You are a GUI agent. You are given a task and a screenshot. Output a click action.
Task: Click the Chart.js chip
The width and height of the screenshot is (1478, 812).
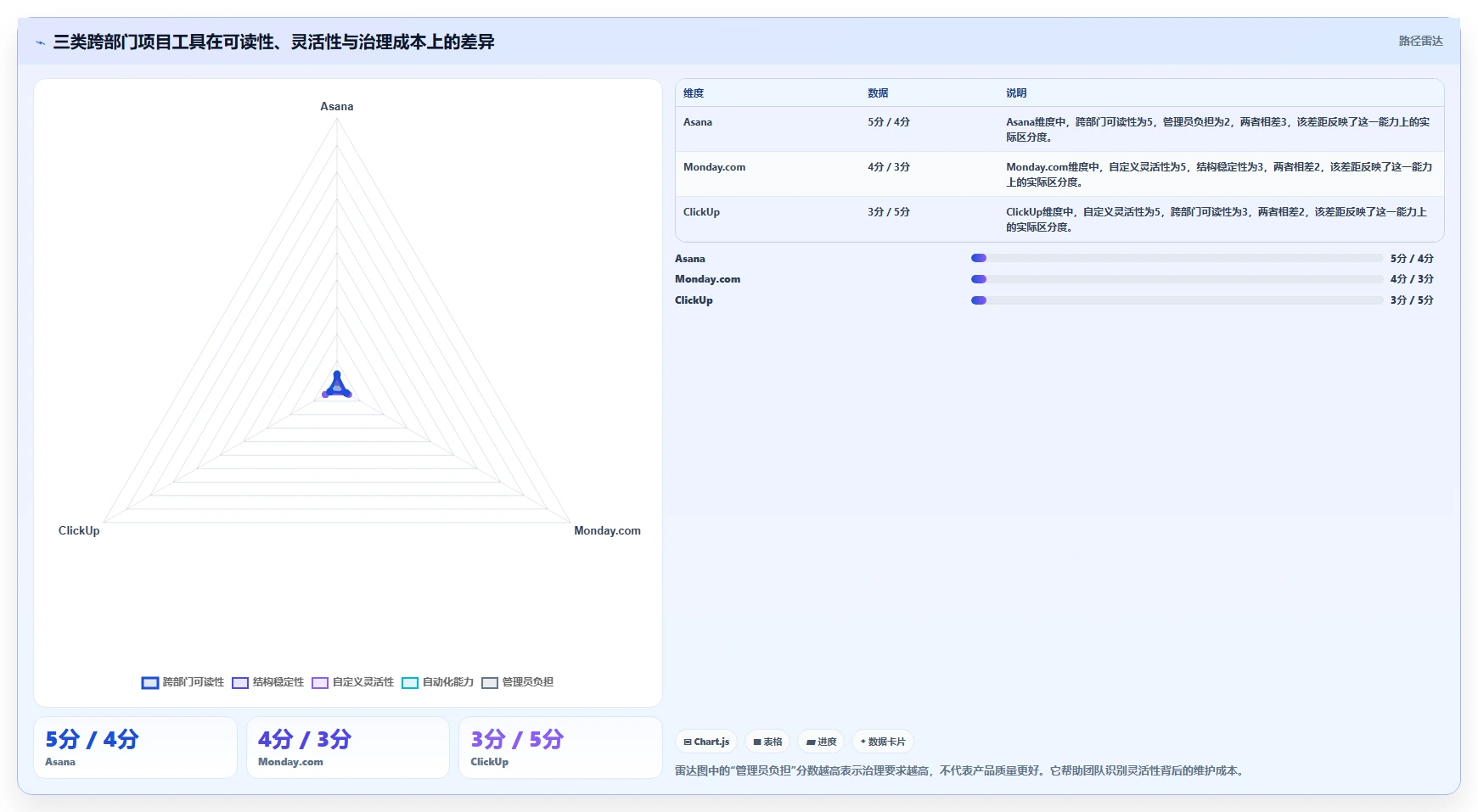click(x=706, y=742)
